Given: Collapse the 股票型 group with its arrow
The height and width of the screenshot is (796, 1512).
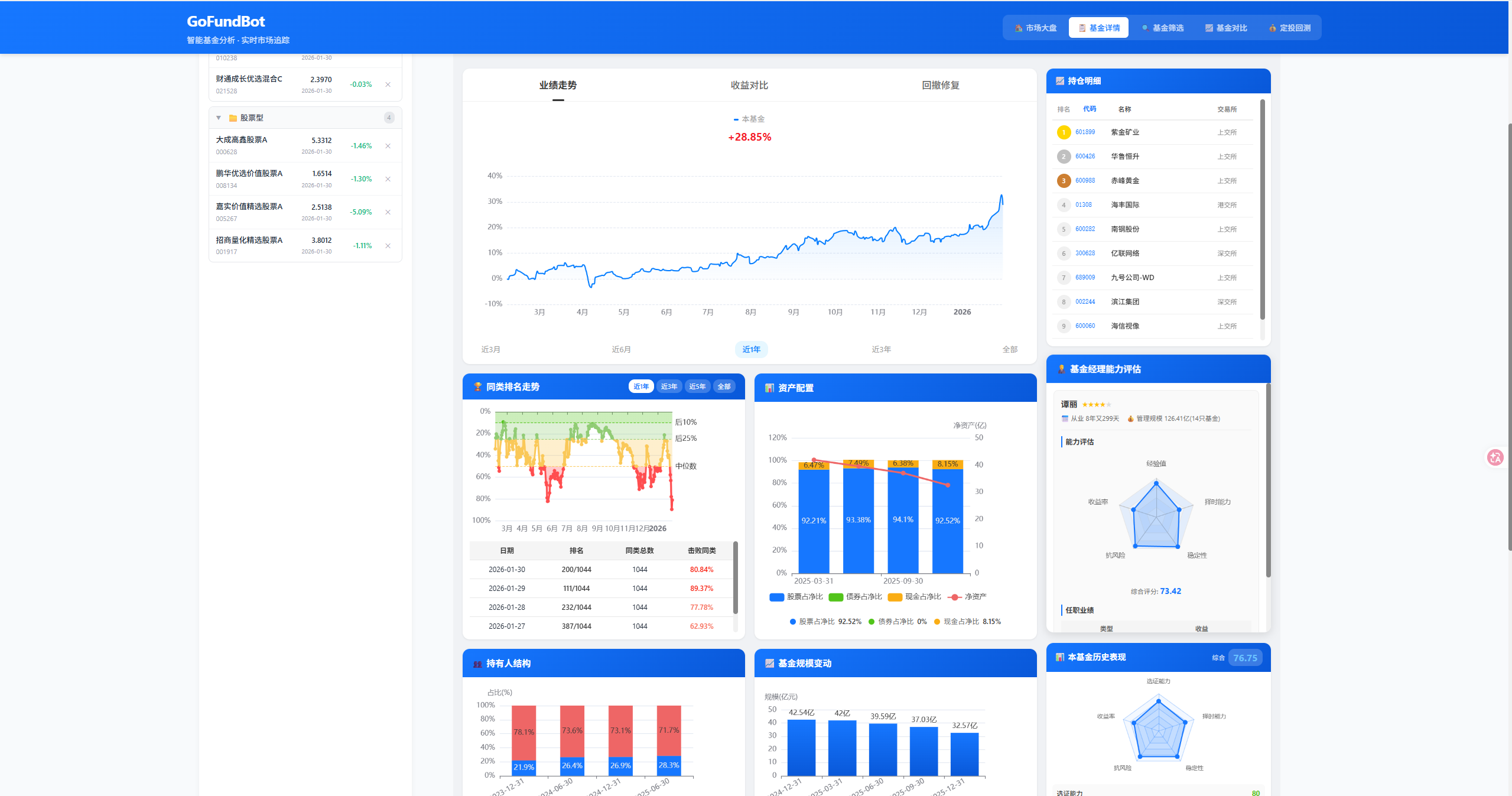Looking at the screenshot, I should tap(219, 118).
